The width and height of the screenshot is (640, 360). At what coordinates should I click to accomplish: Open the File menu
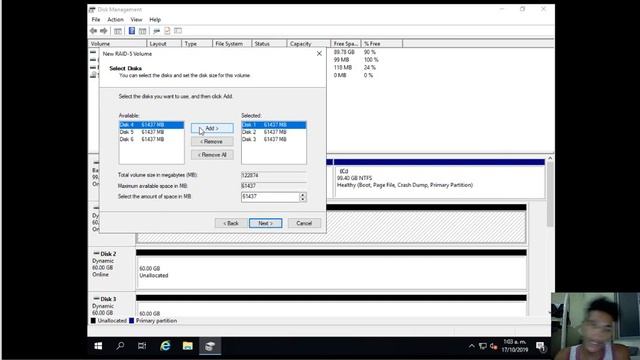pyautogui.click(x=96, y=20)
